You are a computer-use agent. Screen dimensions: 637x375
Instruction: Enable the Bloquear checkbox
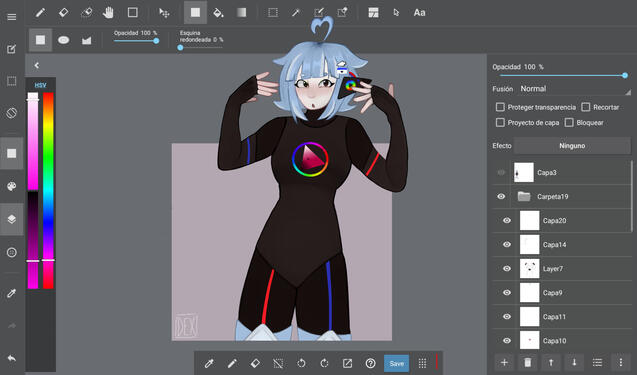569,122
